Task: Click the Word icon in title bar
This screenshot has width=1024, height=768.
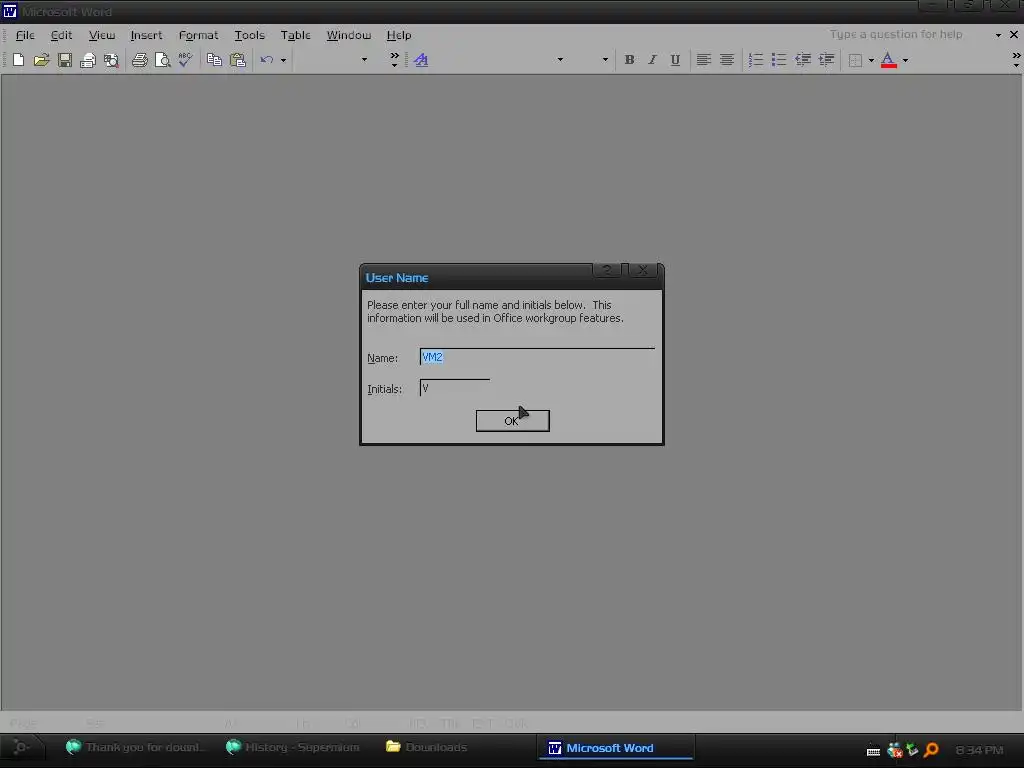Action: coord(10,11)
